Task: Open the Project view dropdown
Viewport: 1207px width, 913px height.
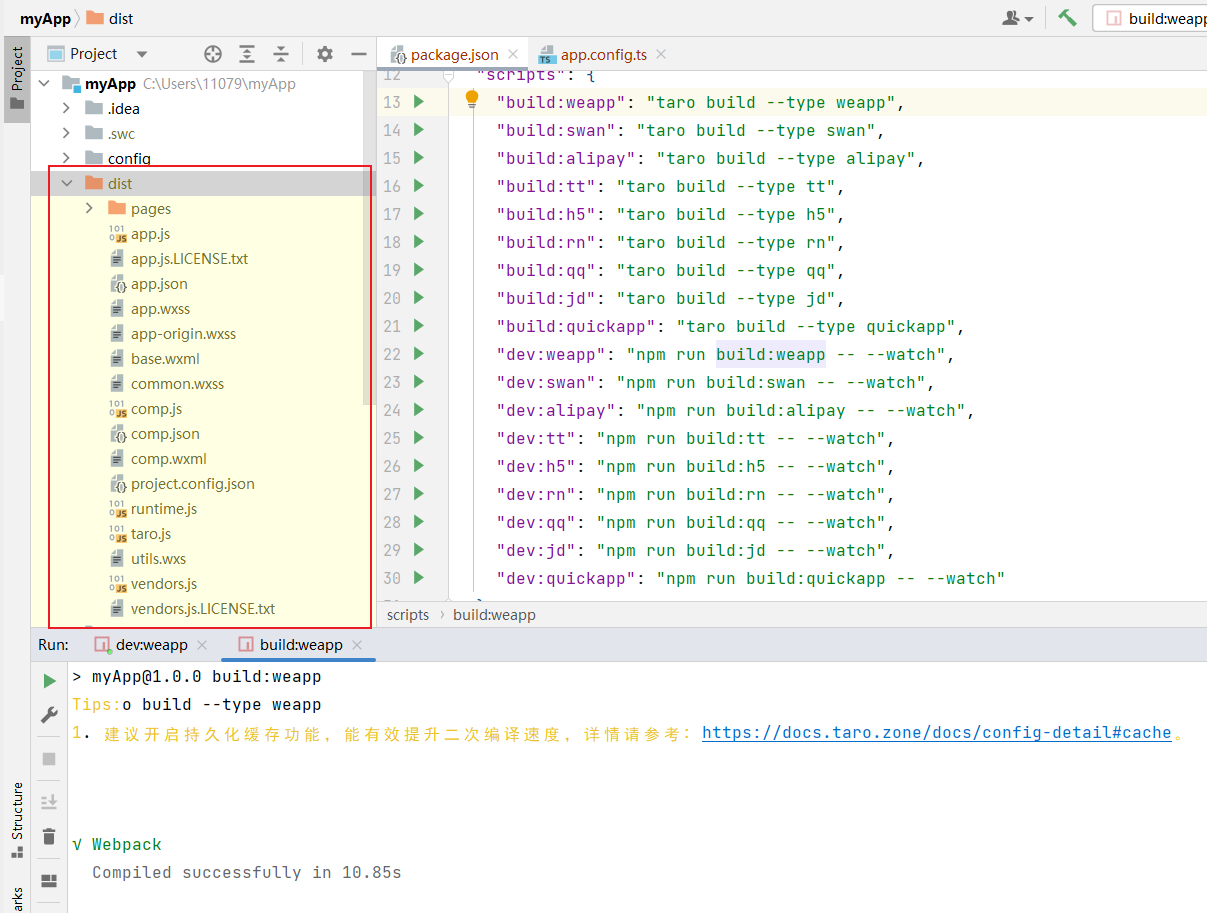Action: (x=141, y=54)
